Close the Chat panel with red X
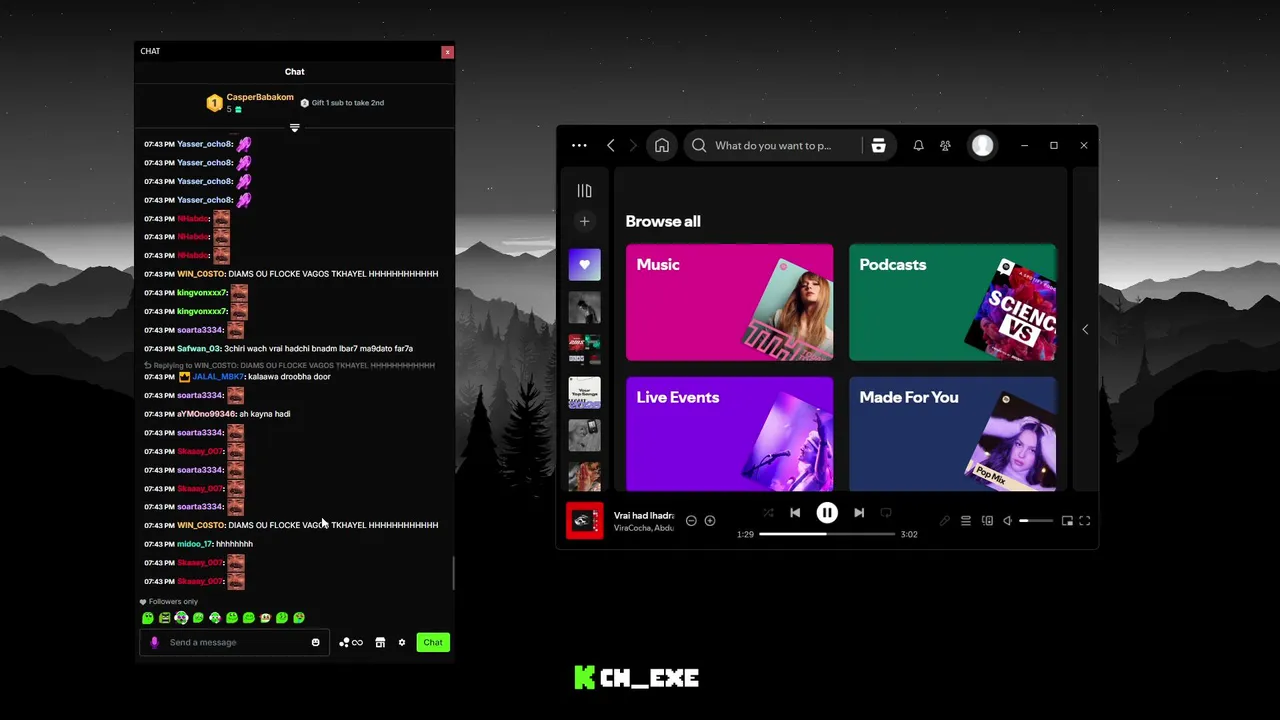The image size is (1280, 720). click(447, 52)
